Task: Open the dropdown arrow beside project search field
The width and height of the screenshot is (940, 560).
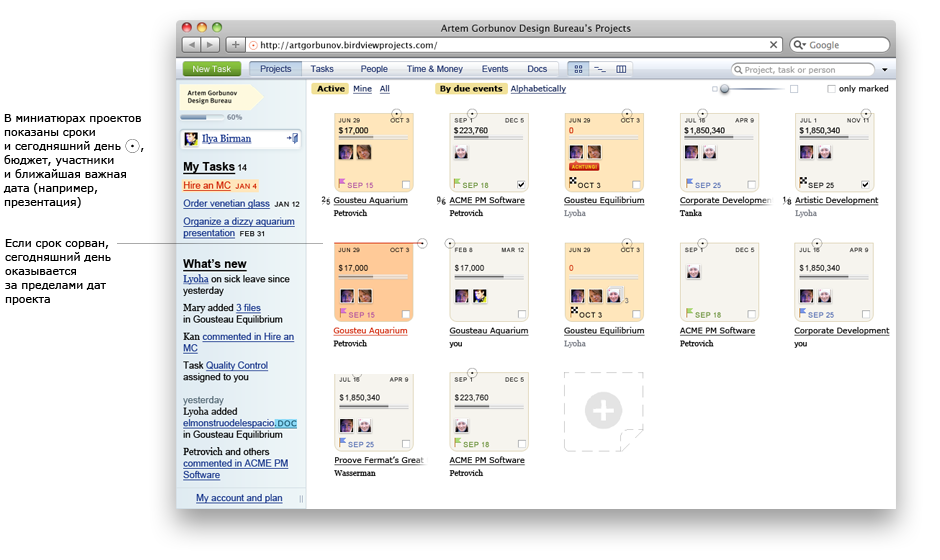Action: tap(884, 70)
